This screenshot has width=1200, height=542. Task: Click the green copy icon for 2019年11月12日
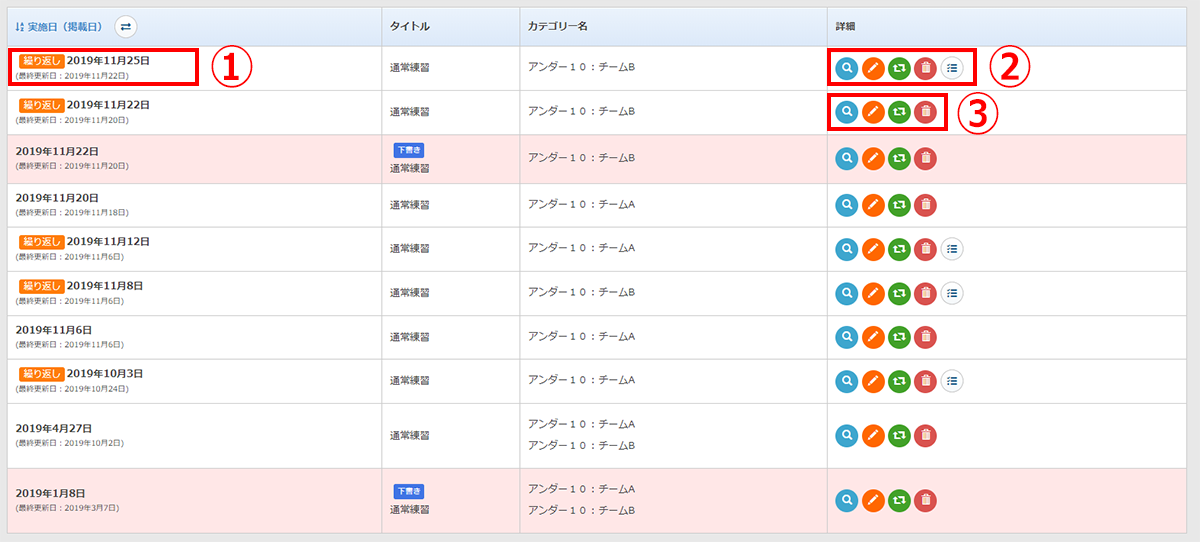tap(899, 248)
